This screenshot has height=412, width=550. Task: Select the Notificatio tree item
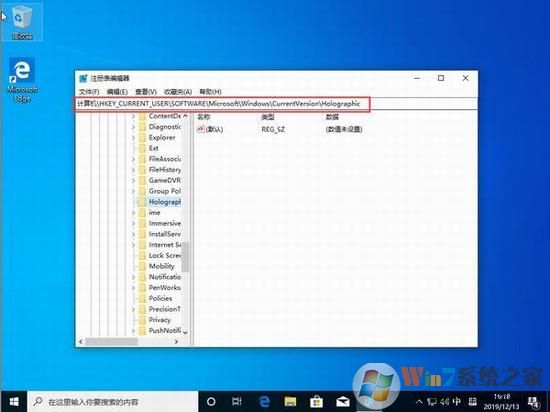[165, 277]
